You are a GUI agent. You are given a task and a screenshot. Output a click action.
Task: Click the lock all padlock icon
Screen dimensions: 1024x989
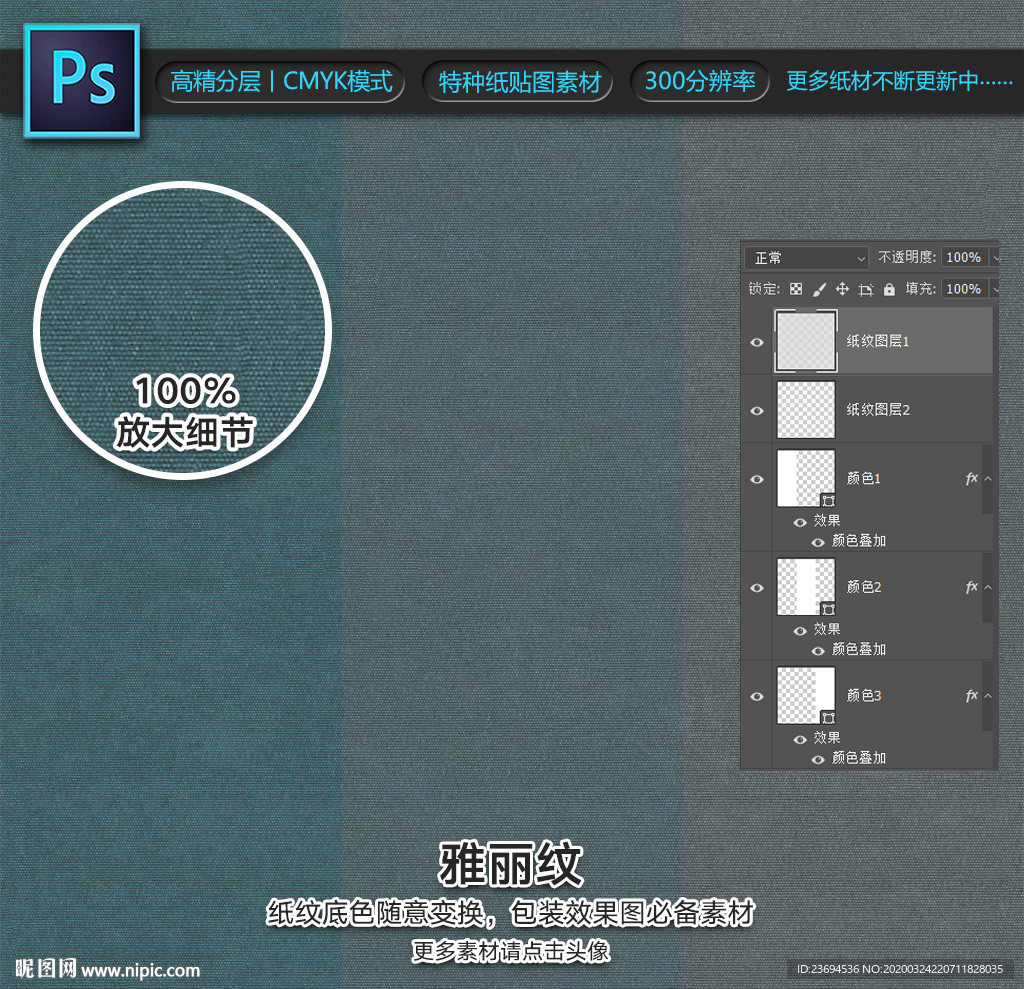point(889,289)
